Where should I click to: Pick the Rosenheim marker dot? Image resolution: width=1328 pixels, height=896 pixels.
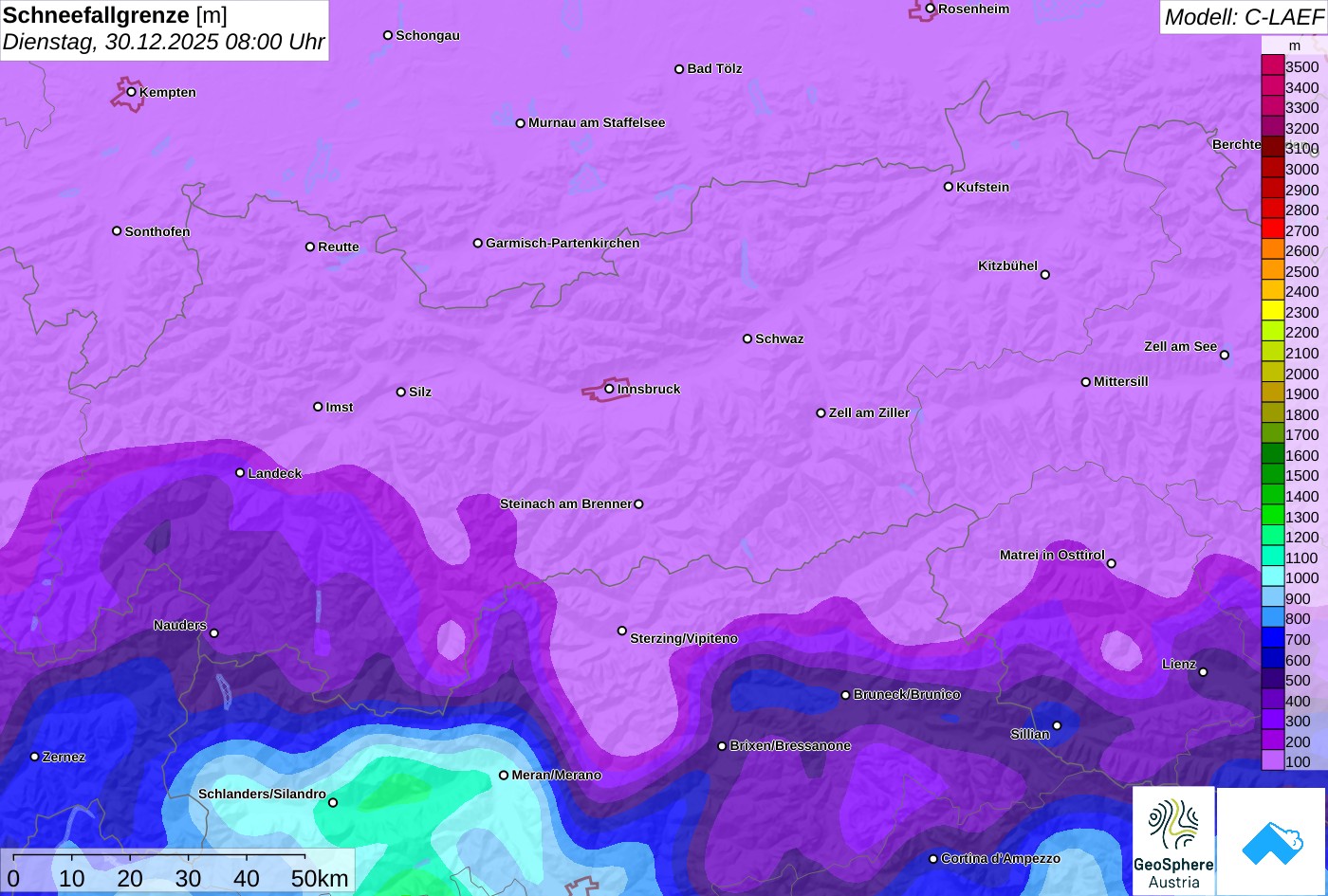[x=930, y=9]
